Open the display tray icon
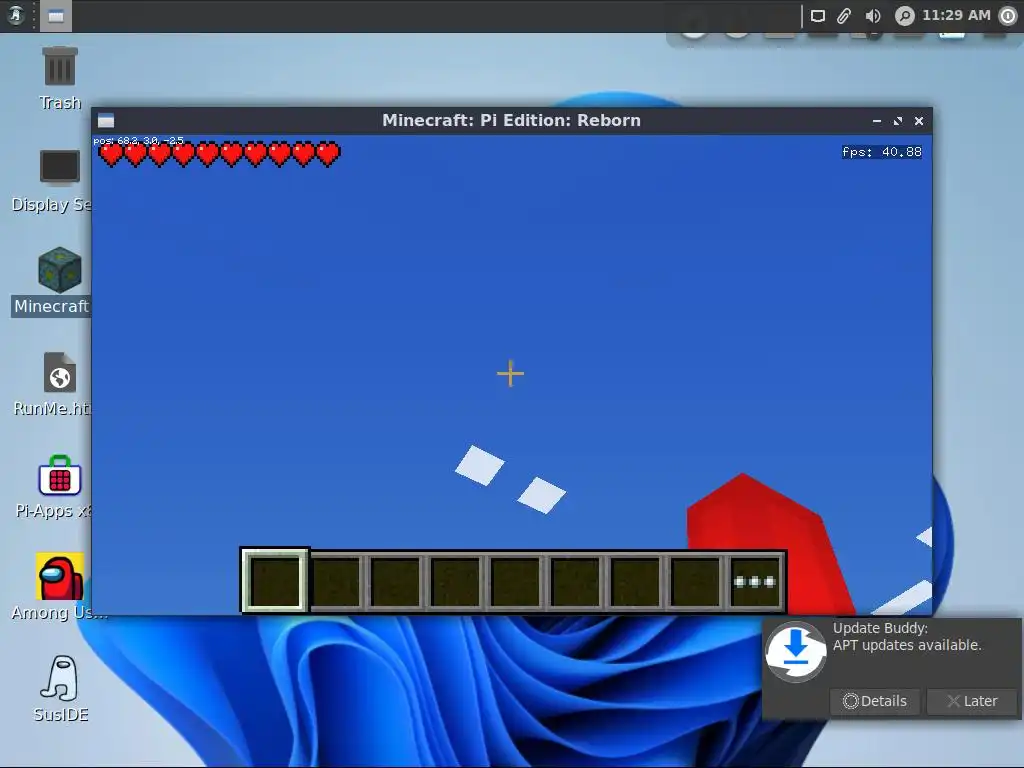The width and height of the screenshot is (1024, 768). pyautogui.click(x=818, y=16)
